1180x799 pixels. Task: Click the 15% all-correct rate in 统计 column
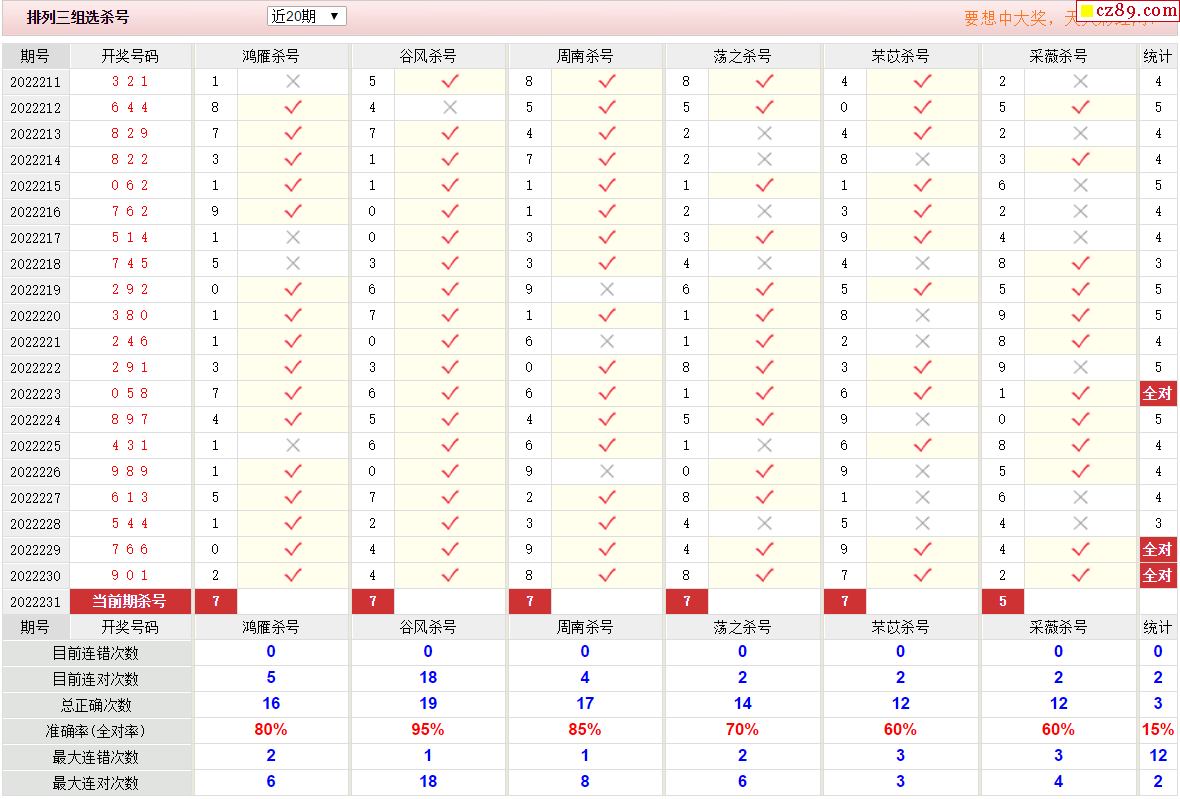pyautogui.click(x=1157, y=729)
